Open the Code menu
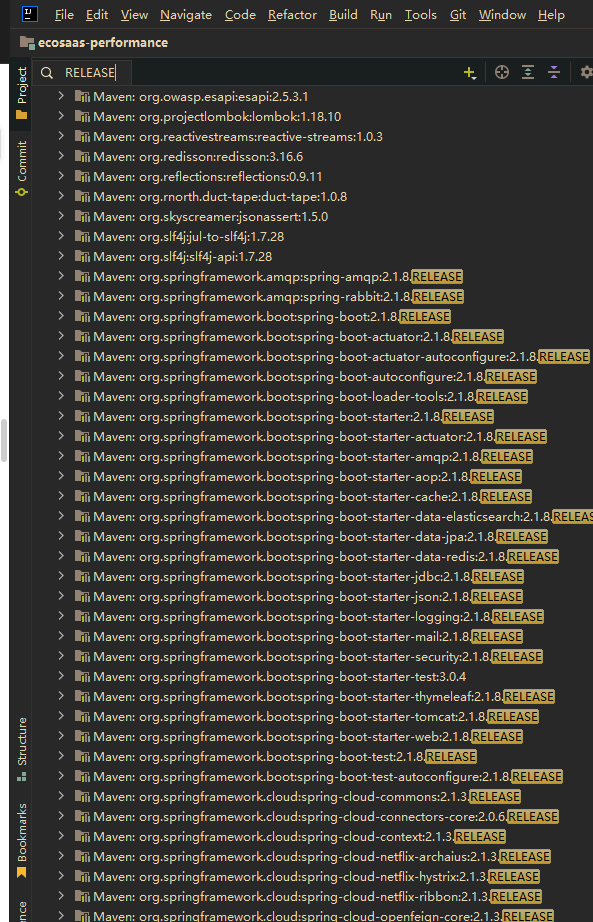The height and width of the screenshot is (922, 593). 240,15
